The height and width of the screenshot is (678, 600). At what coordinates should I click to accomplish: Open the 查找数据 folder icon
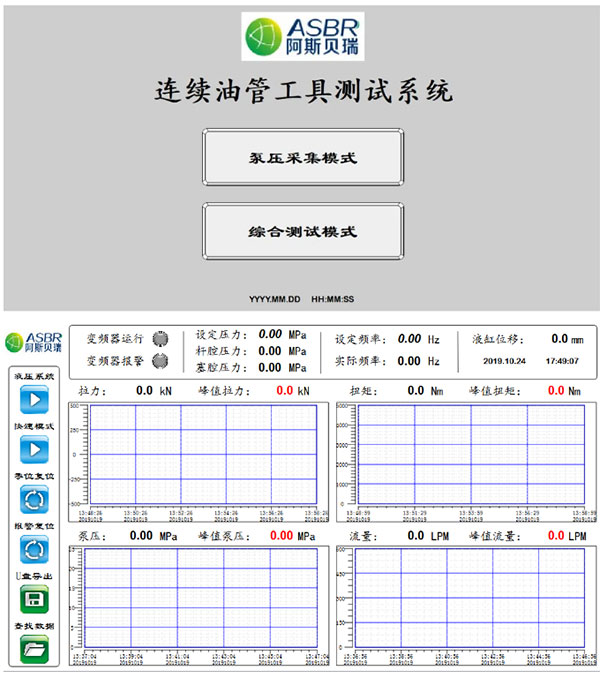(33, 648)
